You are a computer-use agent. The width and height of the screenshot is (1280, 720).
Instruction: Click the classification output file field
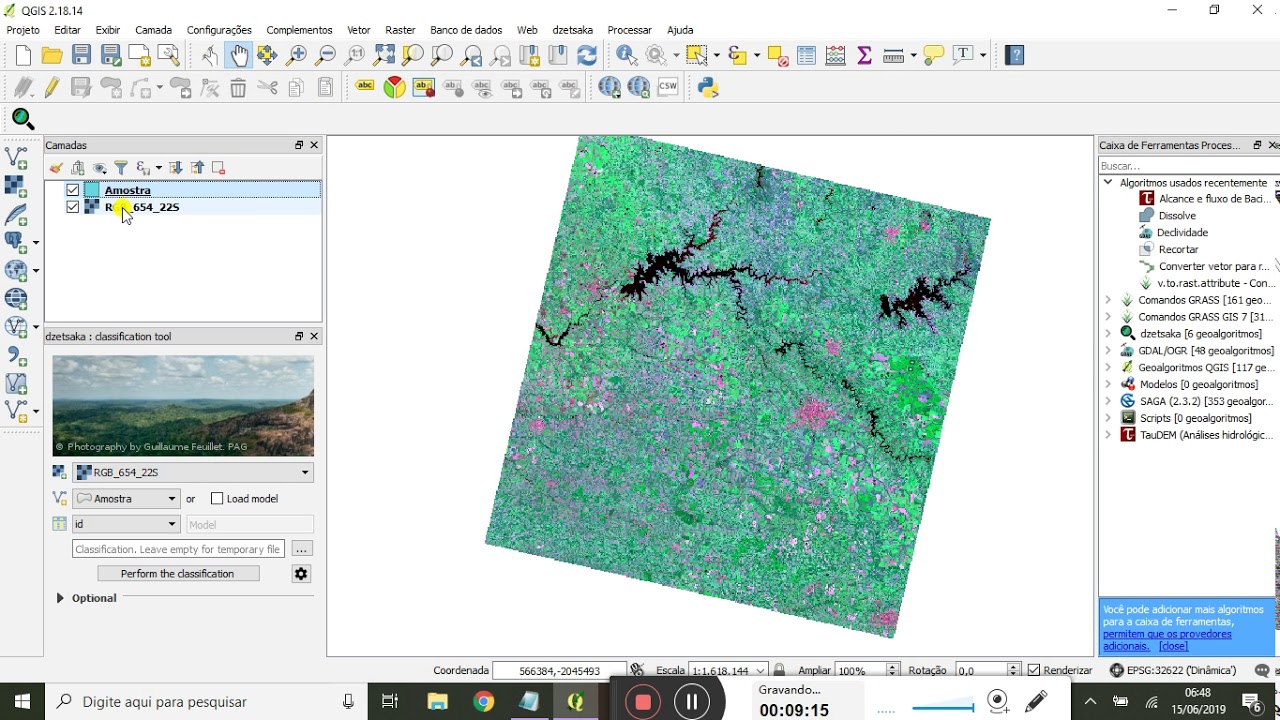178,549
